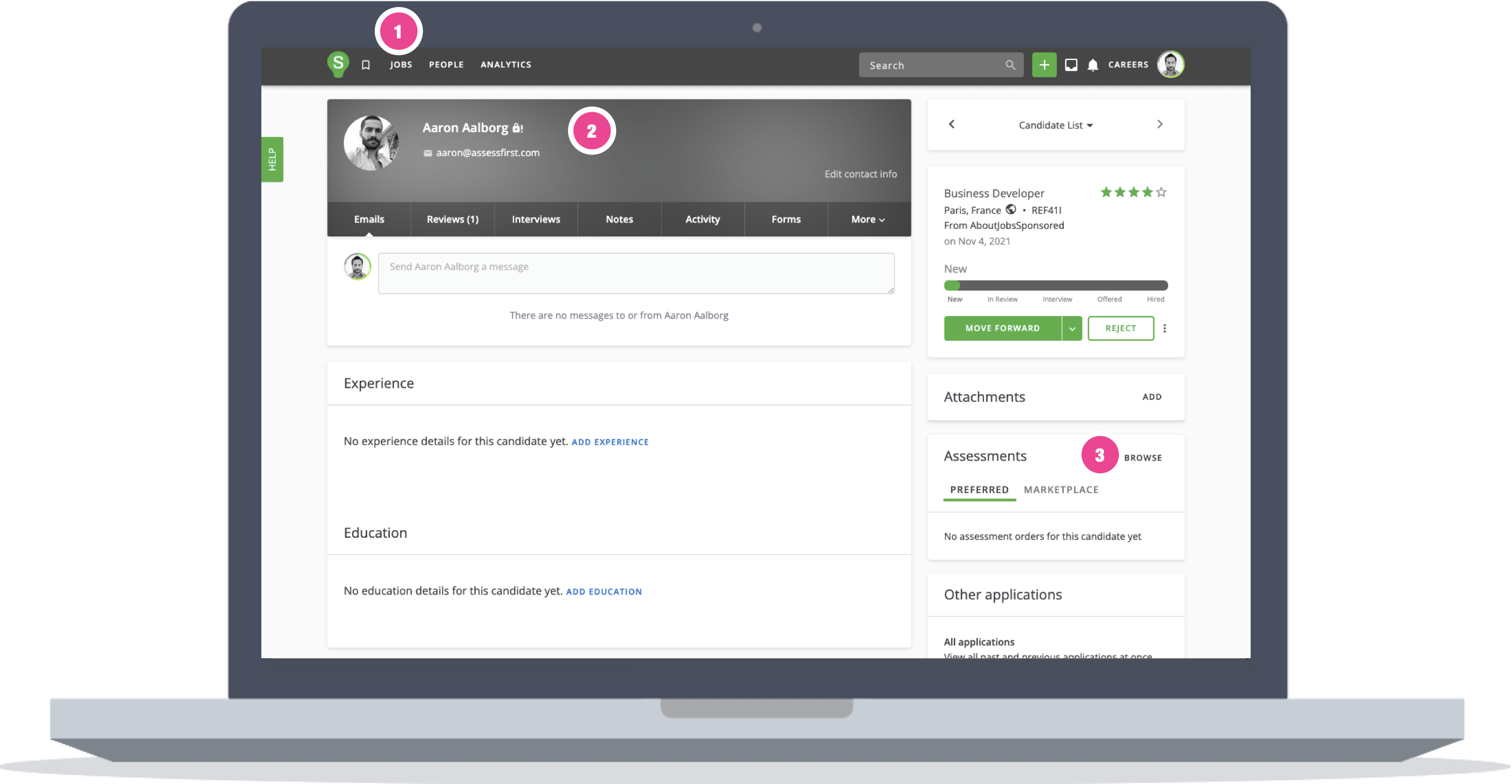This screenshot has height=784, width=1512.
Task: Open notifications bell icon
Action: (x=1092, y=65)
